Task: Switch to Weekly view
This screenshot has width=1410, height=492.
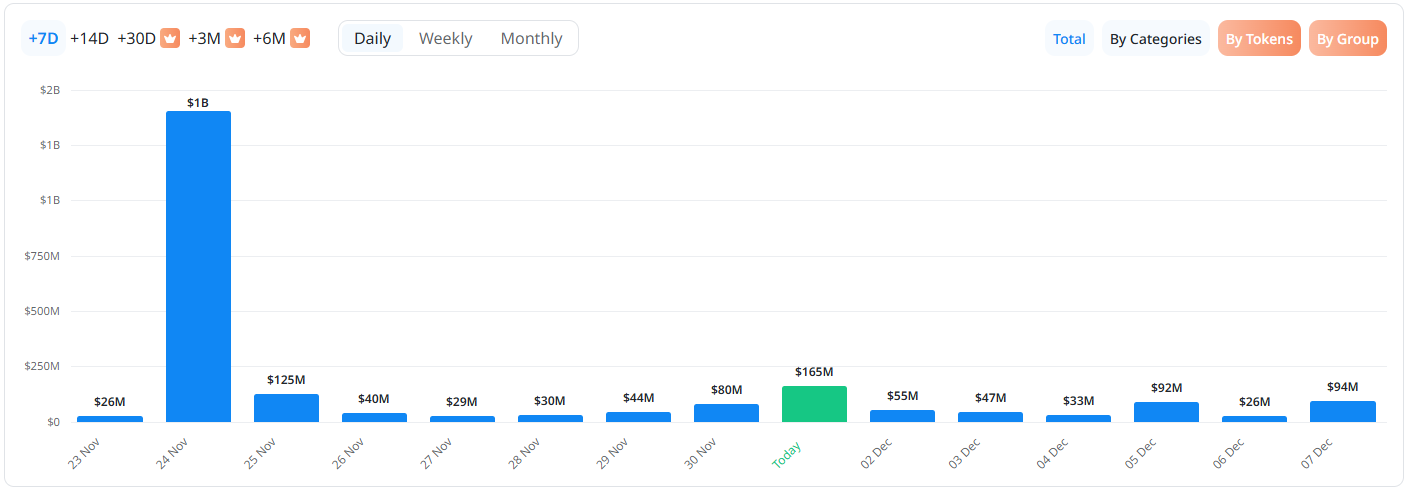Action: pos(445,39)
